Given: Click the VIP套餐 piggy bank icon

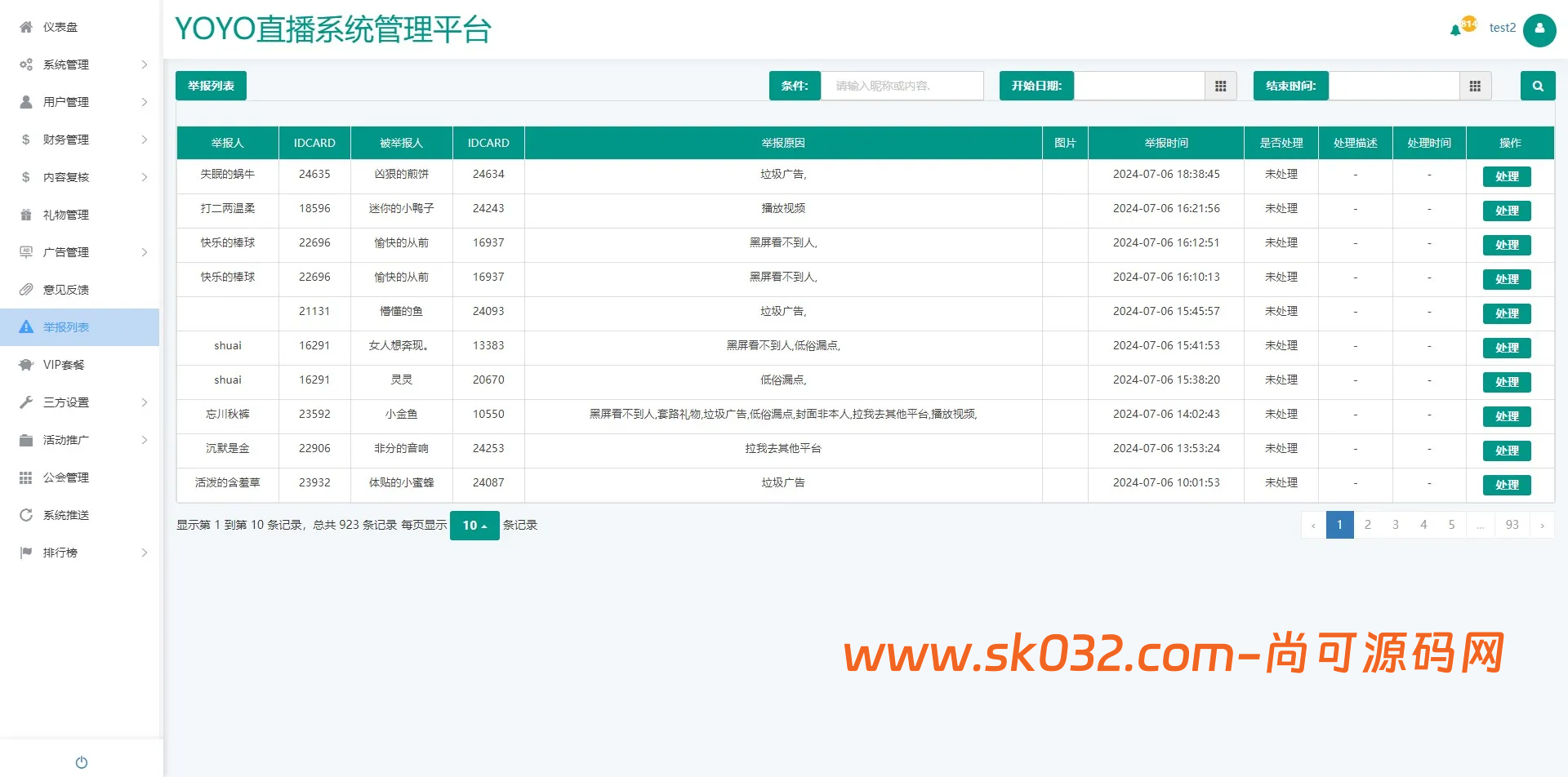Looking at the screenshot, I should [x=26, y=365].
